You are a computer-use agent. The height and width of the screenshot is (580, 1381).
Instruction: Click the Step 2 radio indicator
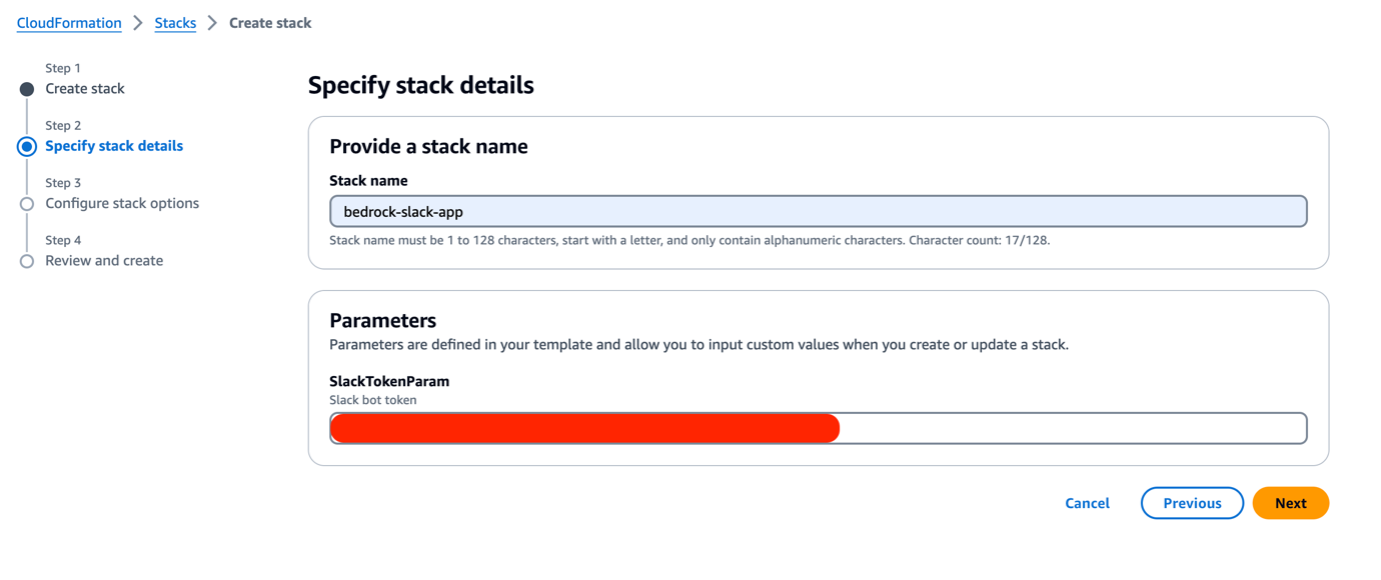[x=27, y=145]
